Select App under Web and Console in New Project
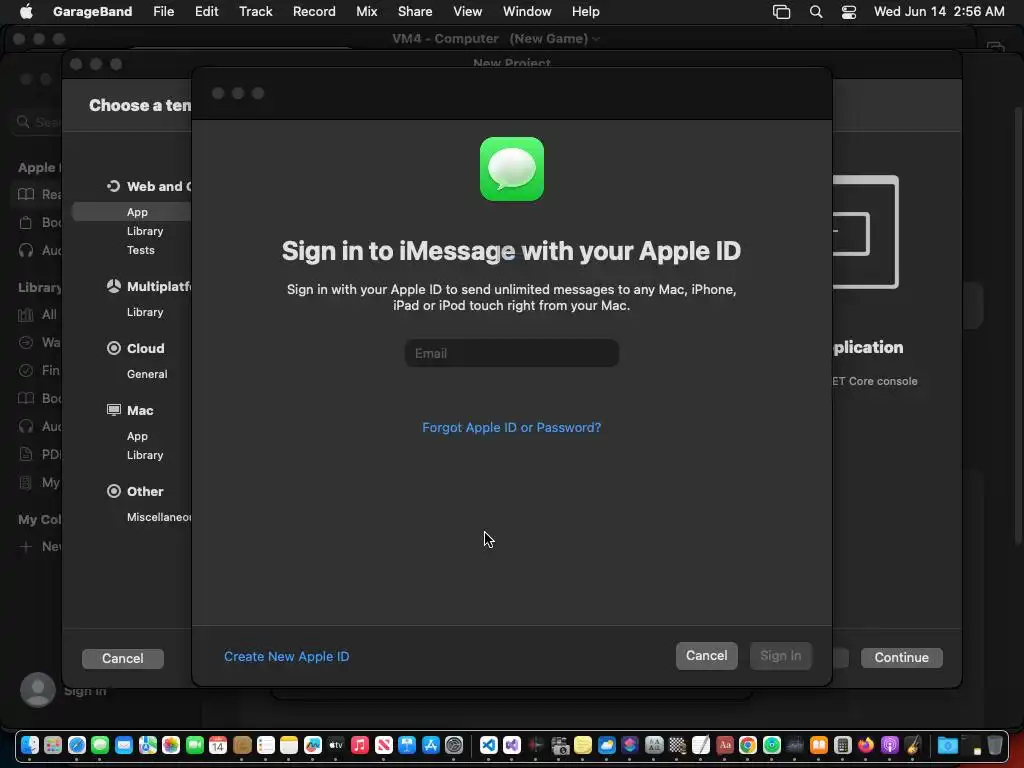The image size is (1024, 768). [x=137, y=212]
